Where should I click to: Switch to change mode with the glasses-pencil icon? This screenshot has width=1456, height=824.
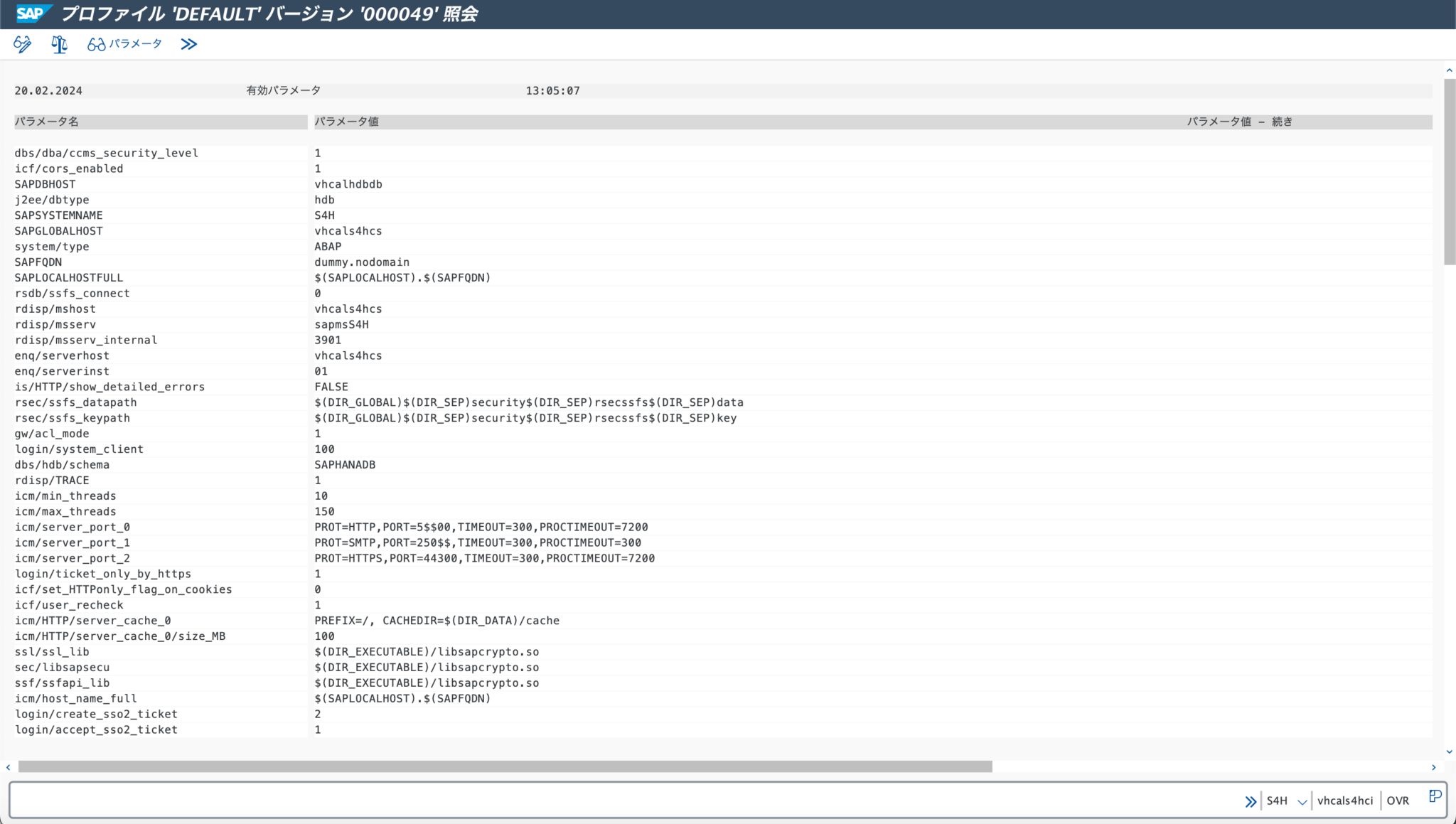click(21, 44)
